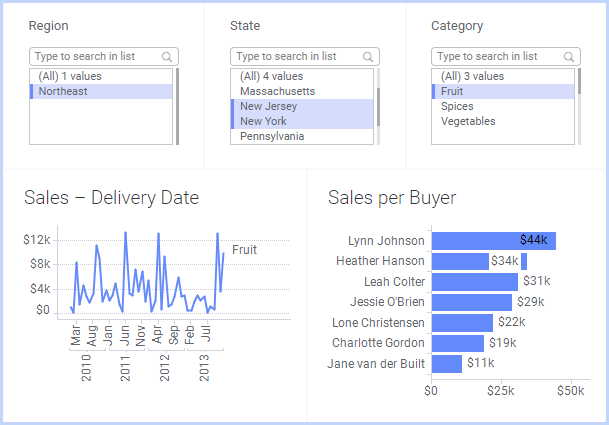609x425 pixels.
Task: Type-to-search field in Region filter
Action: click(x=95, y=57)
